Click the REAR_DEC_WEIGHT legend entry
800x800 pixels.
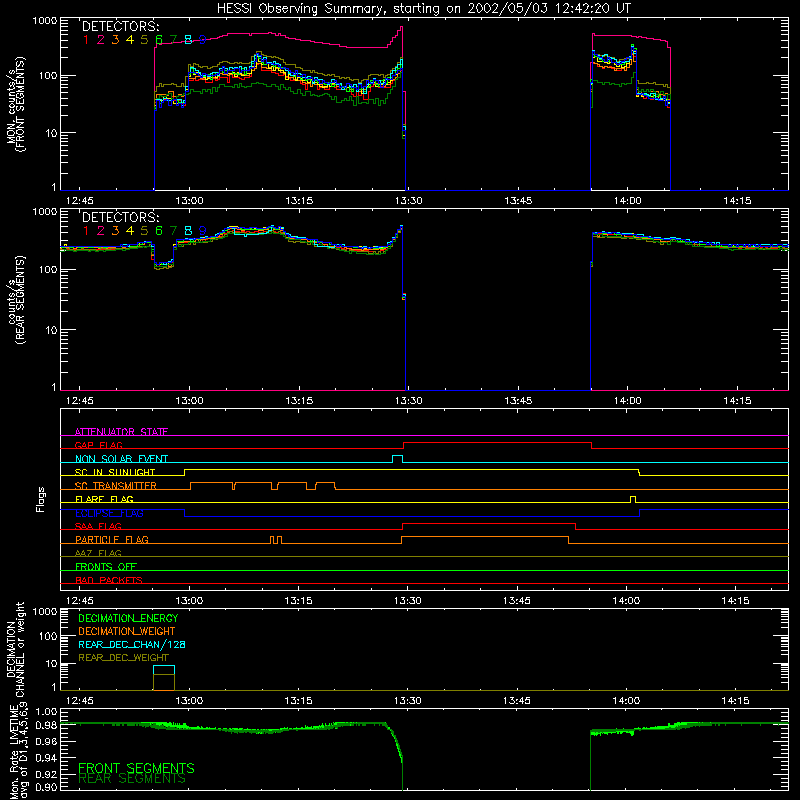(123, 658)
